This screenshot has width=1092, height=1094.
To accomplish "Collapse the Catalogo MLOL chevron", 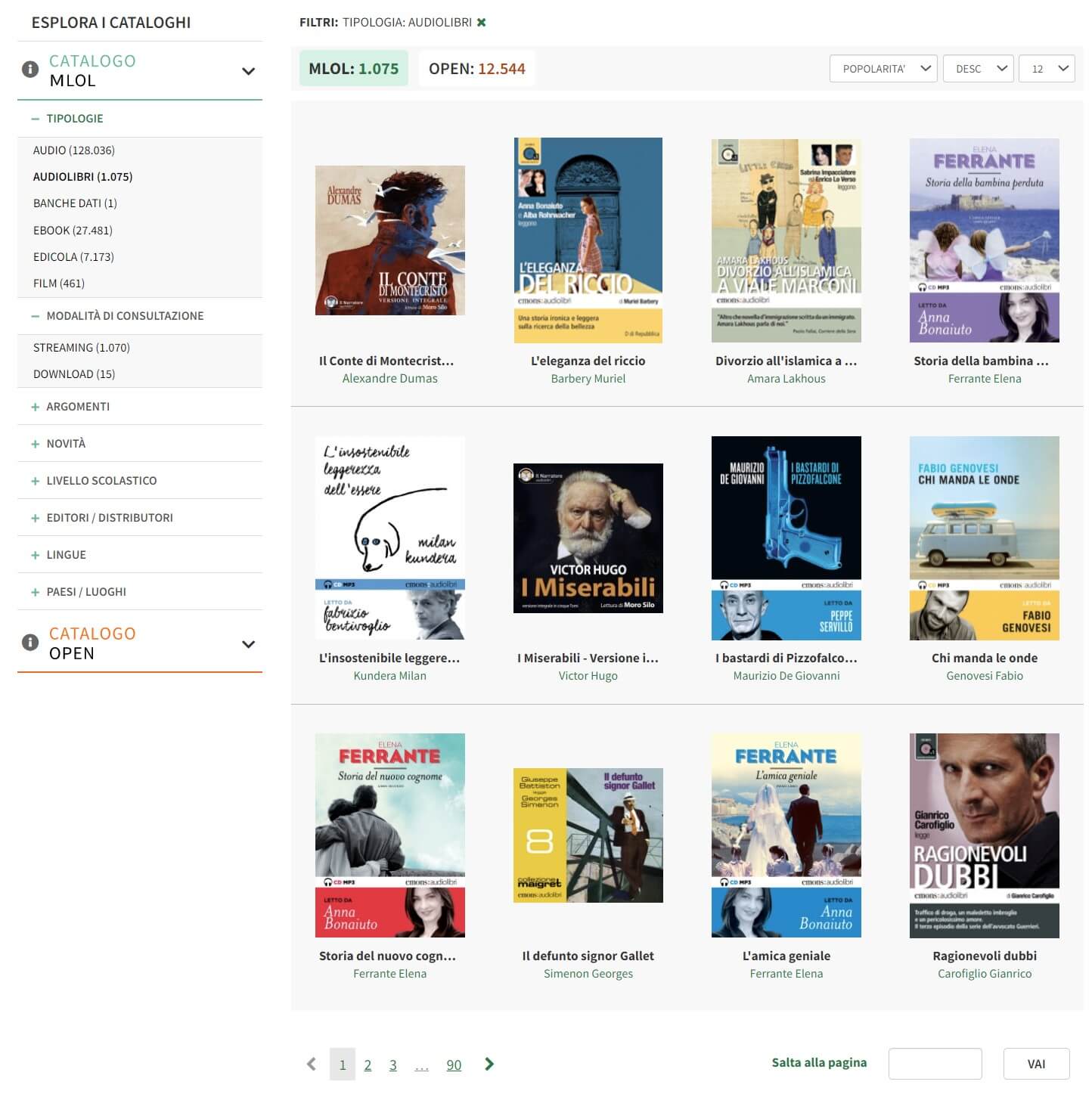I will point(248,71).
